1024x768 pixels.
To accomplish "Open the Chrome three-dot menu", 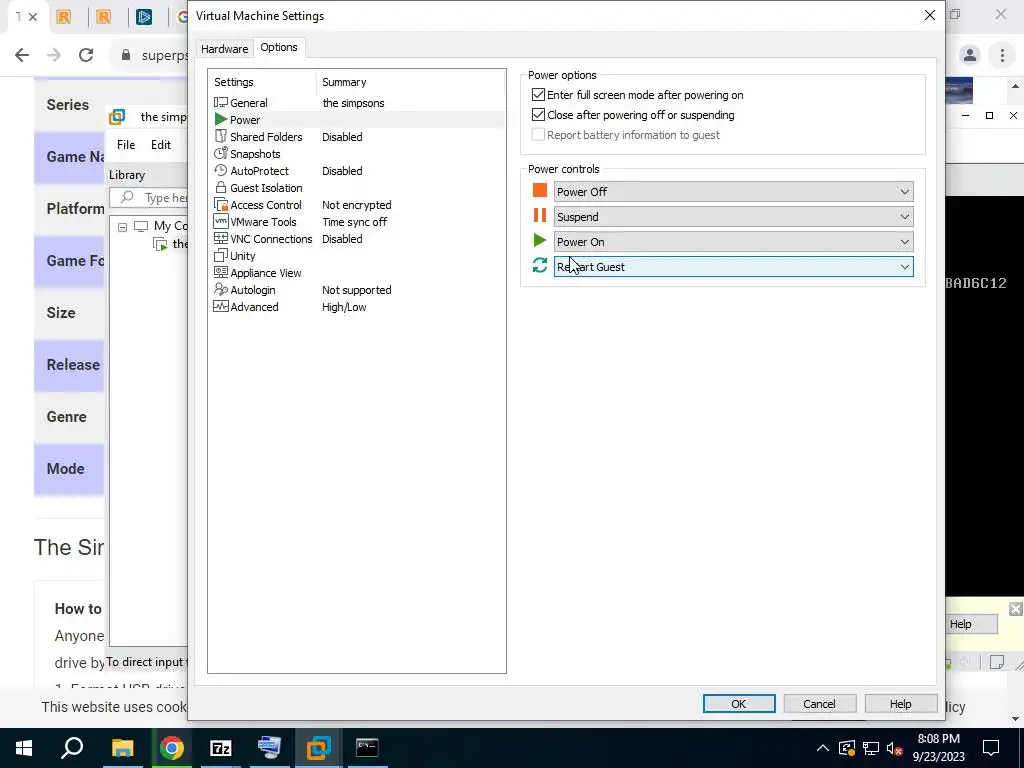I will [1002, 55].
